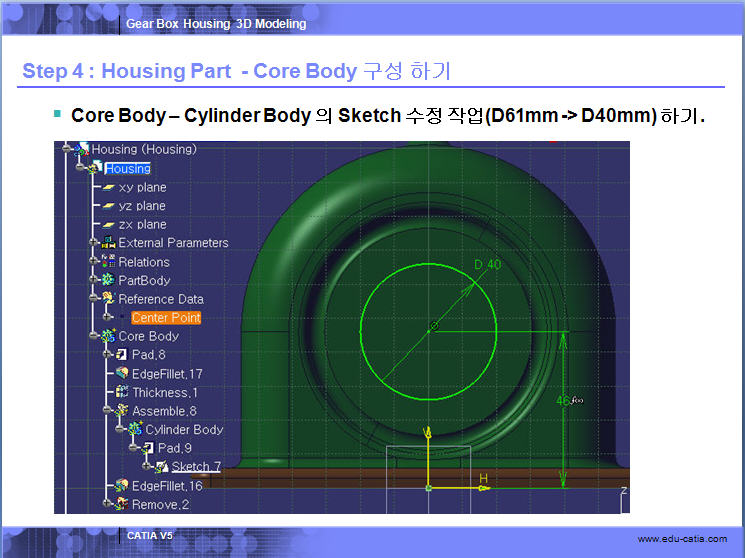Click the xy plane icon in tree
745x558 pixels.
tap(108, 187)
